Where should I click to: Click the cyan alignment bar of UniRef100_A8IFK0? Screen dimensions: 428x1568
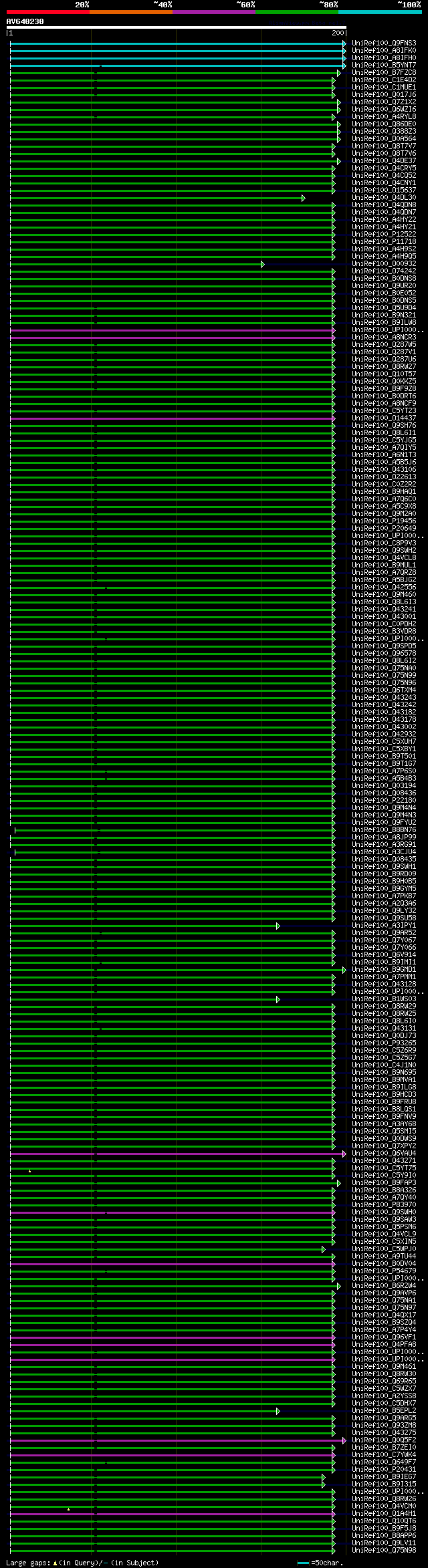point(177,51)
